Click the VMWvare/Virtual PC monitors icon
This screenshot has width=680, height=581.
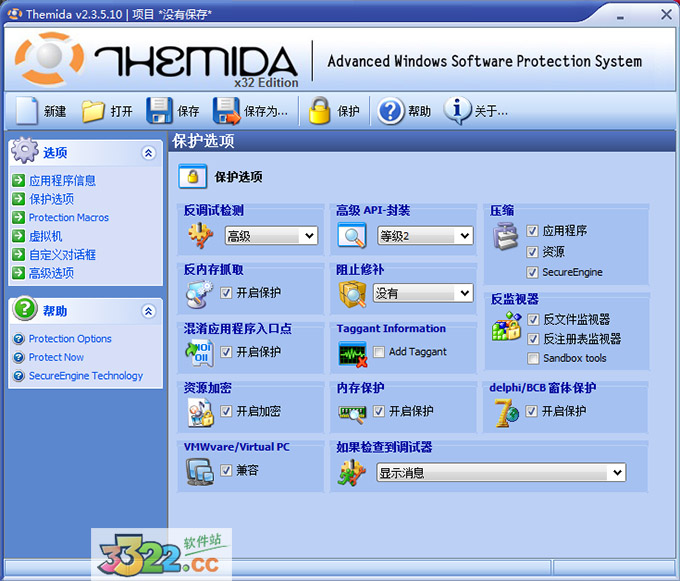[200, 472]
